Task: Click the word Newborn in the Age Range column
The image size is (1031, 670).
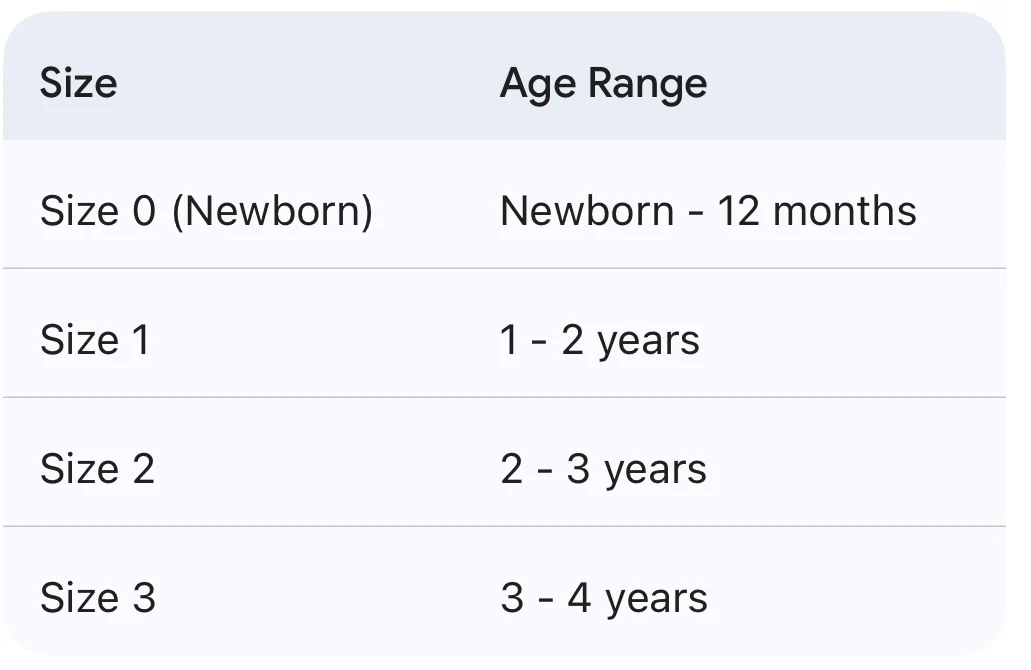Action: click(x=586, y=212)
